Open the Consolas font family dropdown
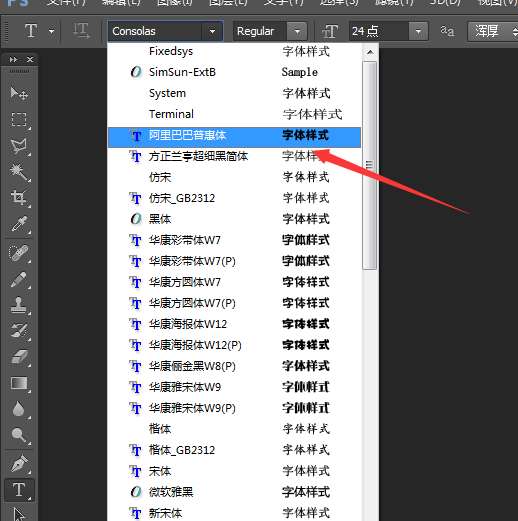This screenshot has height=521, width=518. coord(212,31)
